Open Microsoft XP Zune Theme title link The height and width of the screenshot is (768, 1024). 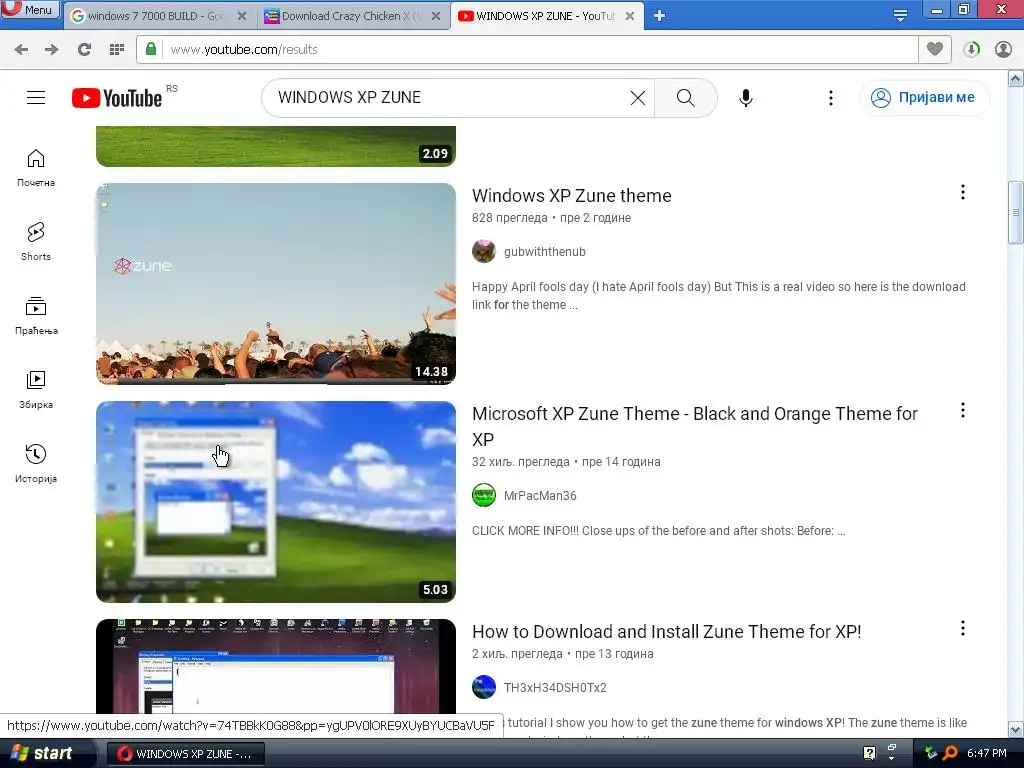[x=695, y=426]
